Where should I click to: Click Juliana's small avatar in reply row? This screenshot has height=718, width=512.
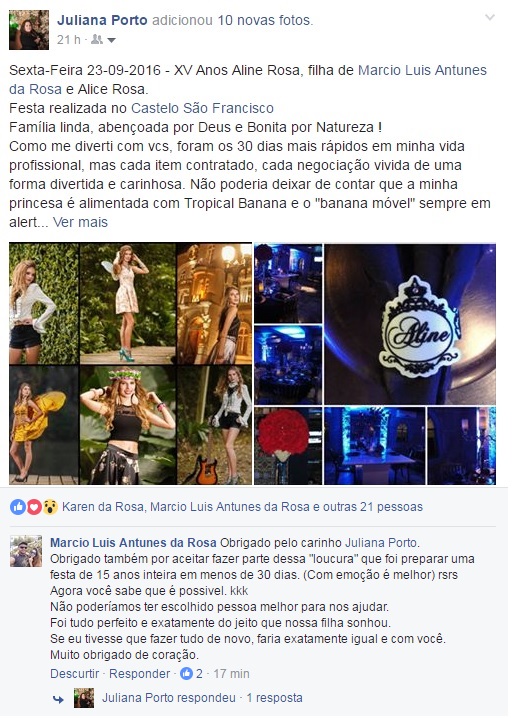[84, 698]
